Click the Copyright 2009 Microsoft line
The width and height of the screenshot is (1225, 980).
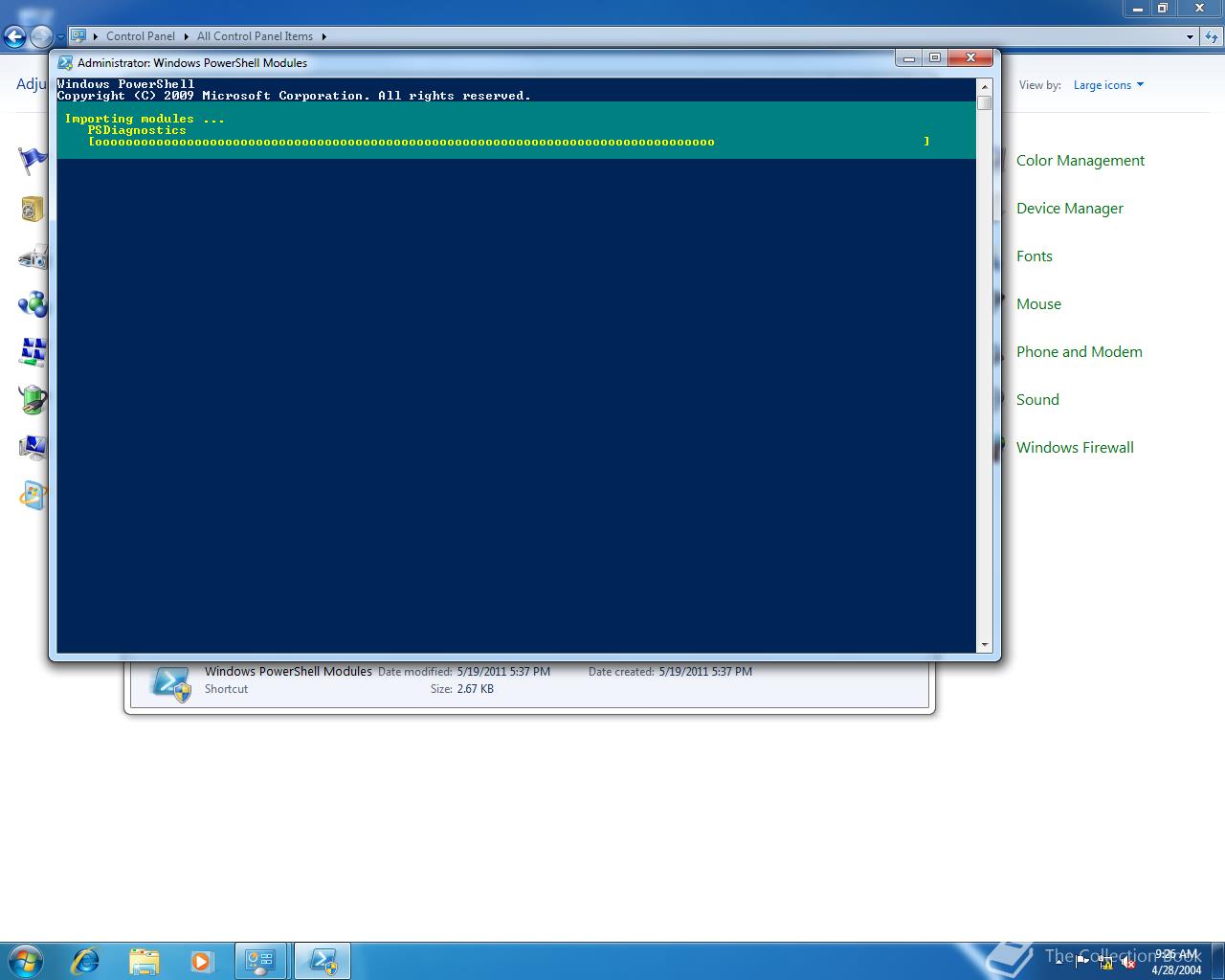click(294, 96)
